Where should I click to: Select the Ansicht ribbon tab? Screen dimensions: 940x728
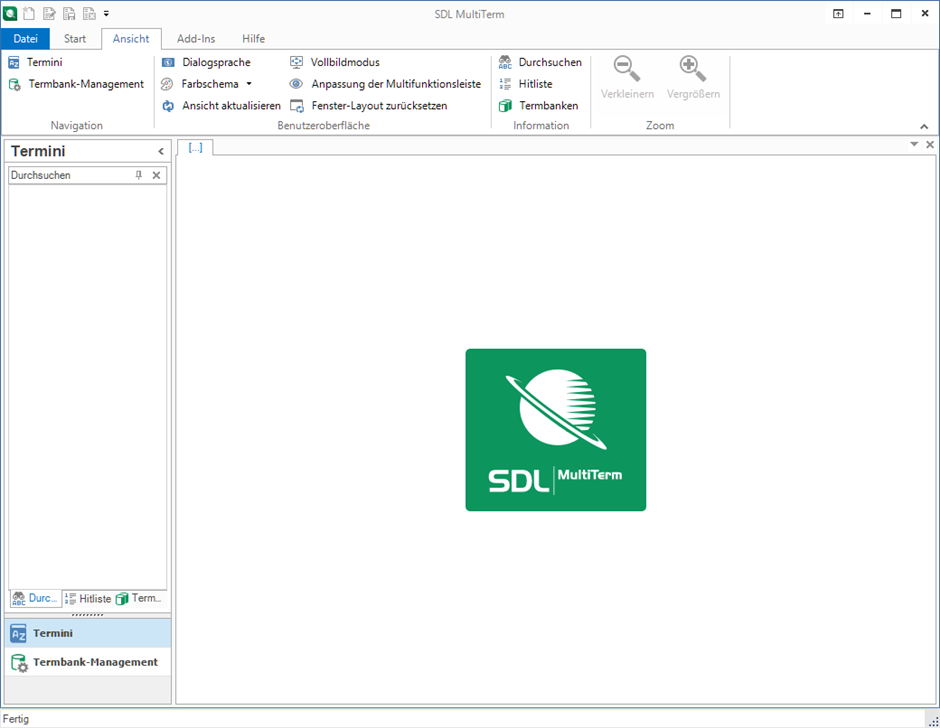(x=131, y=38)
